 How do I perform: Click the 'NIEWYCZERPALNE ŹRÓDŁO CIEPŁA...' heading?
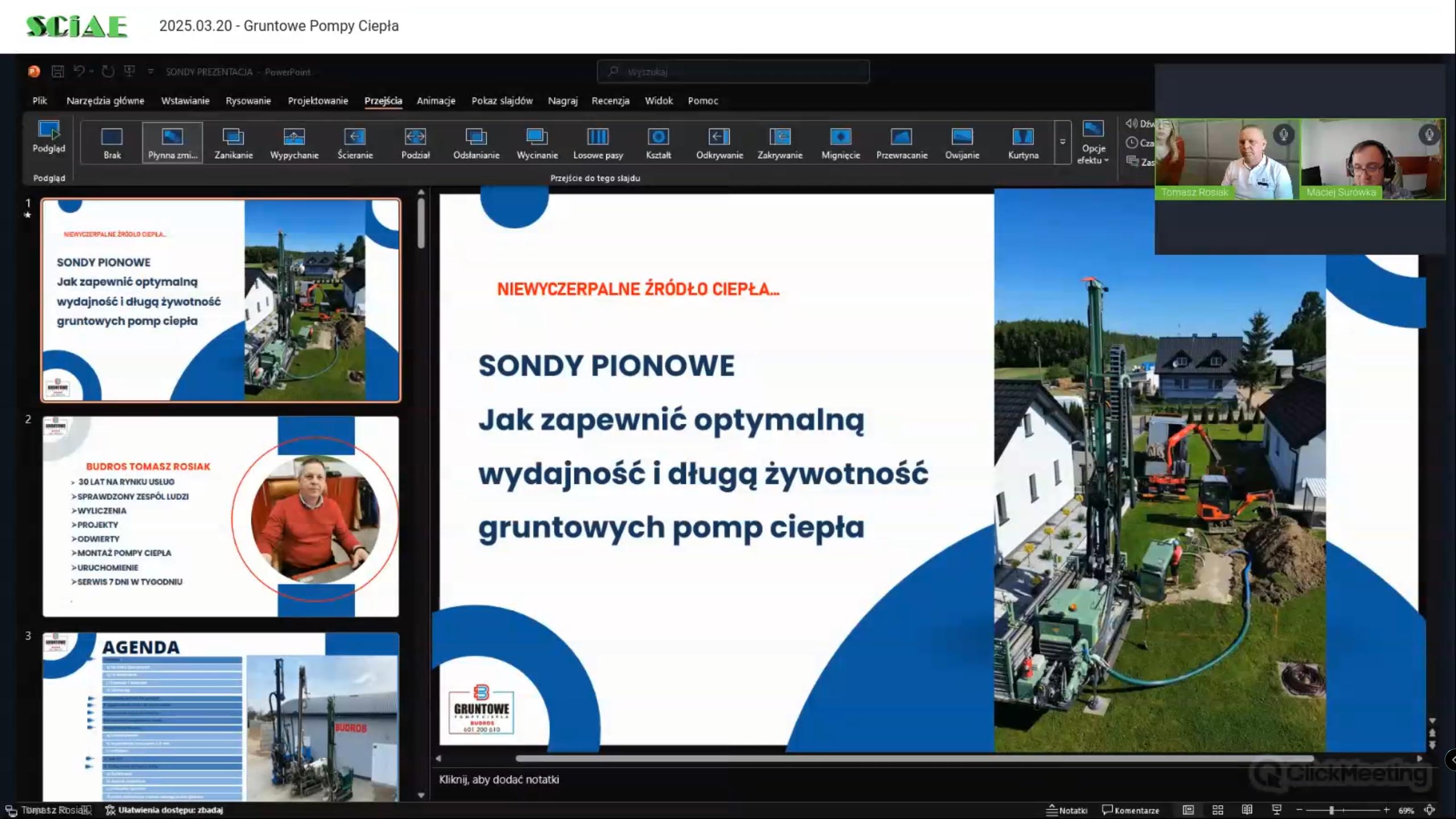pos(638,289)
